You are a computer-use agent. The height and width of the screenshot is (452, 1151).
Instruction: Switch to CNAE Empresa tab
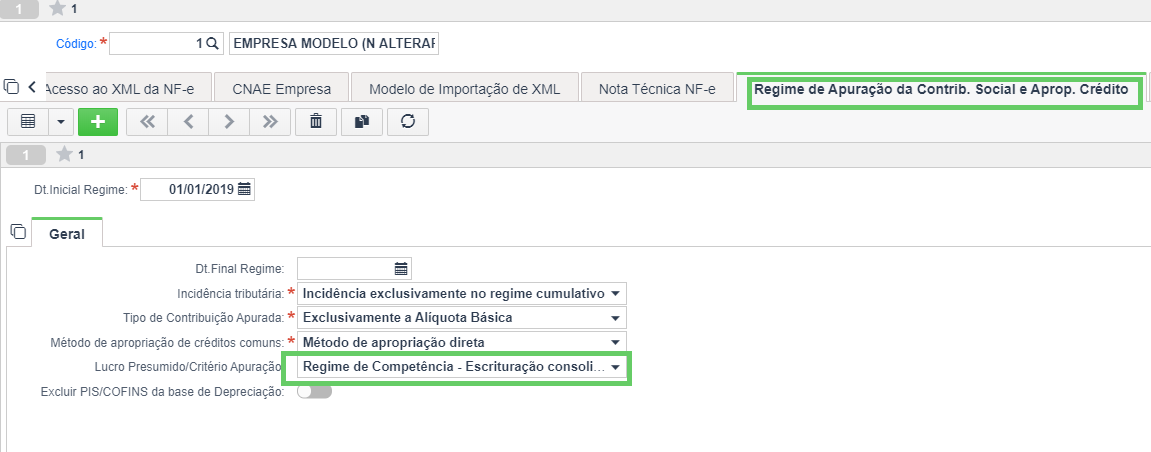(281, 90)
